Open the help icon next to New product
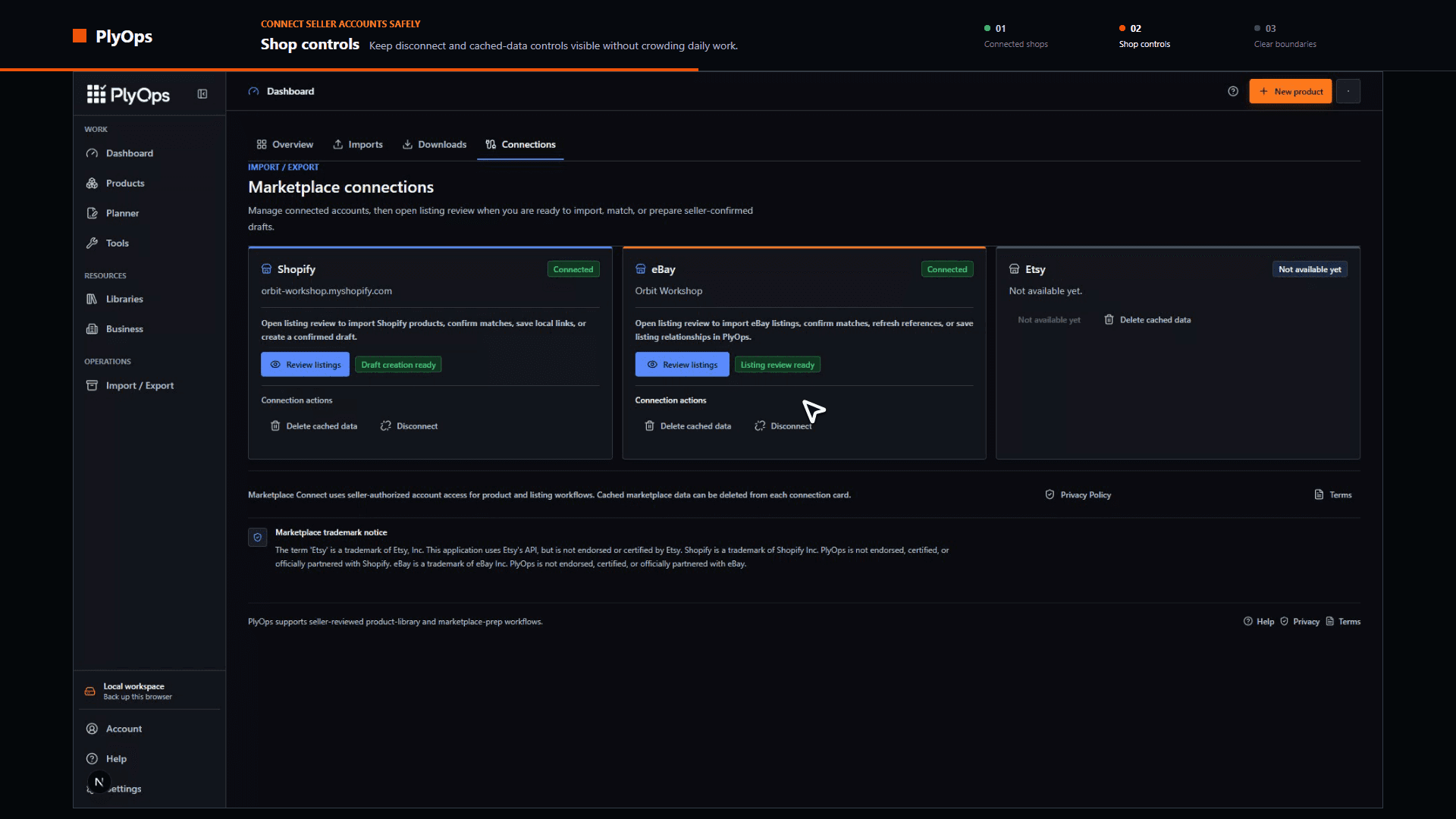Screen dimensions: 1456x819 coord(1233,91)
